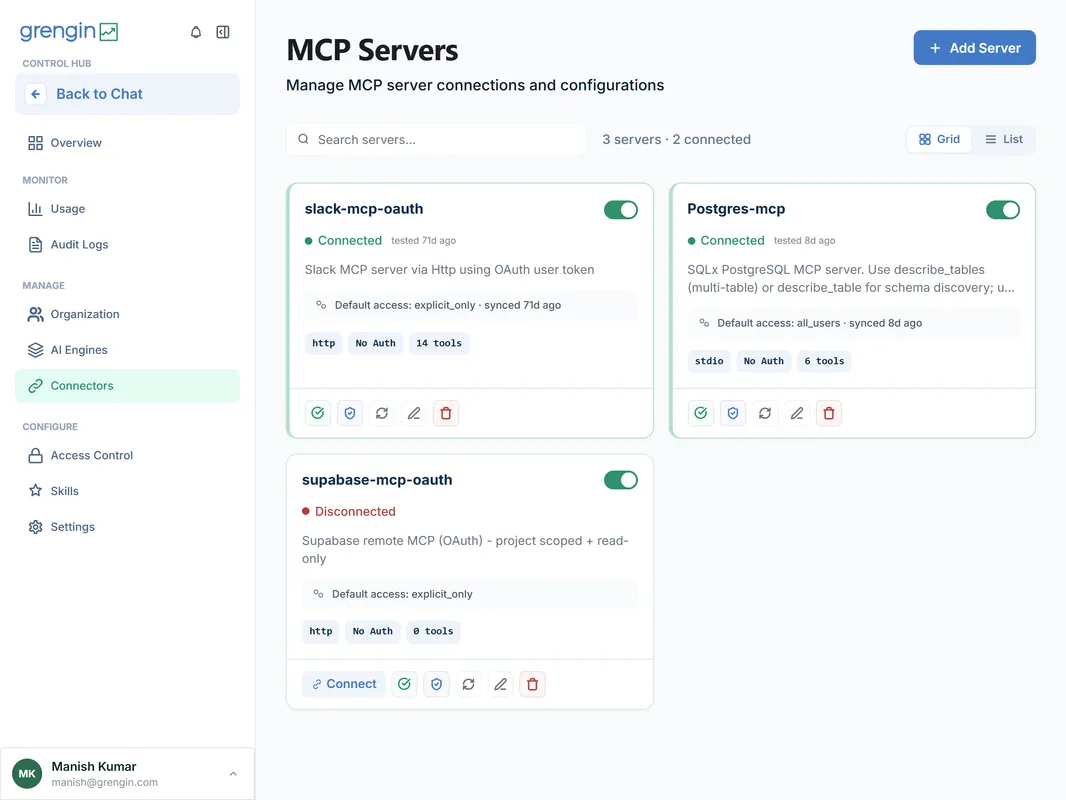Sync tools for slack-mcp-oauth
The height and width of the screenshot is (800, 1066).
tap(381, 413)
